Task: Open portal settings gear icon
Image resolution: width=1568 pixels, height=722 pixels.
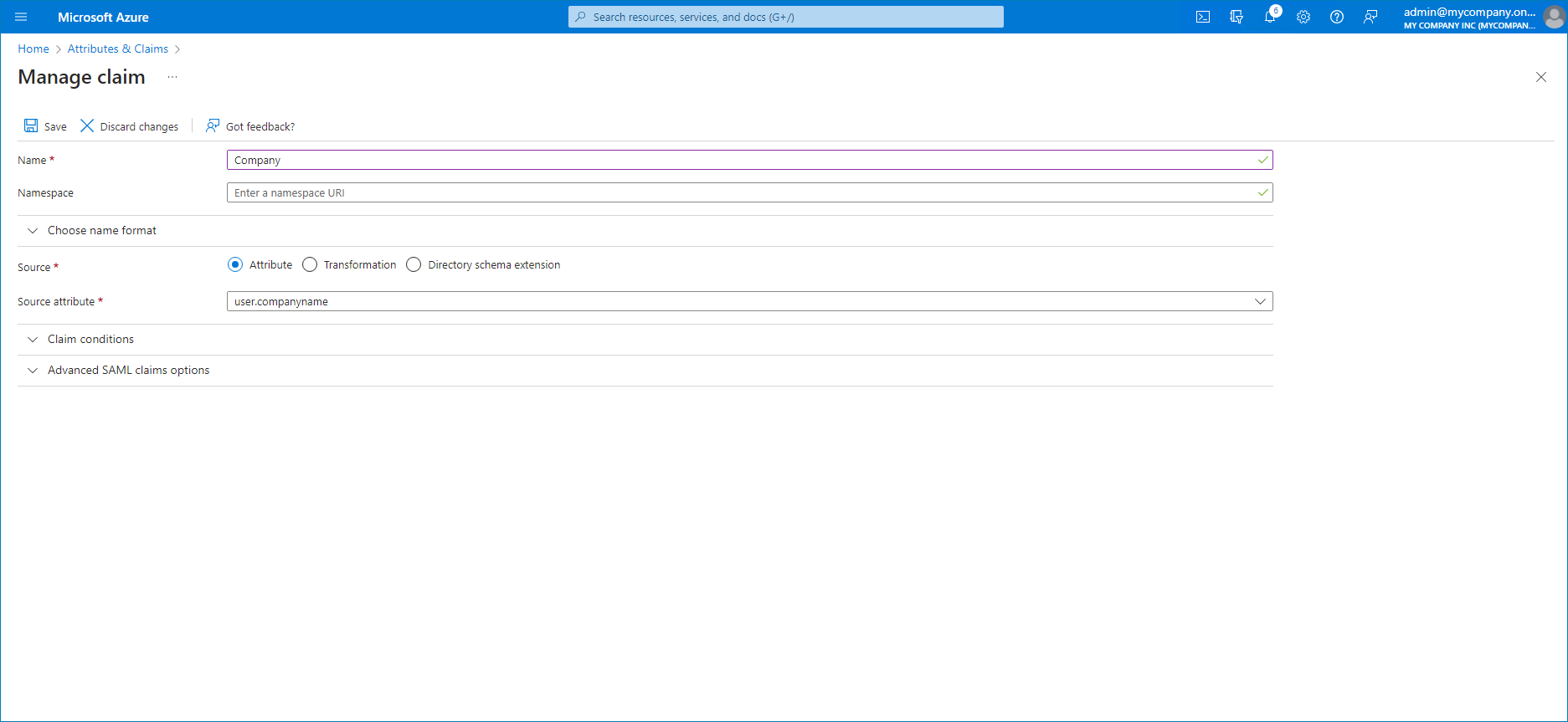Action: tap(1303, 17)
